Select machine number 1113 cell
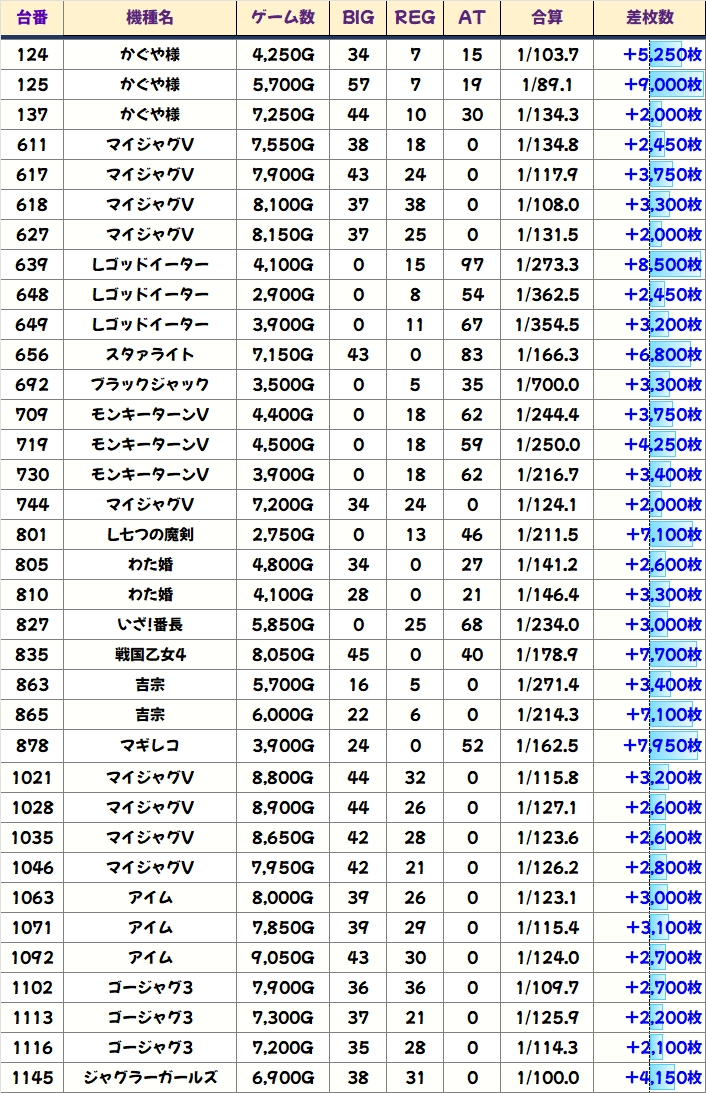The height and width of the screenshot is (1093, 706). [32, 1017]
